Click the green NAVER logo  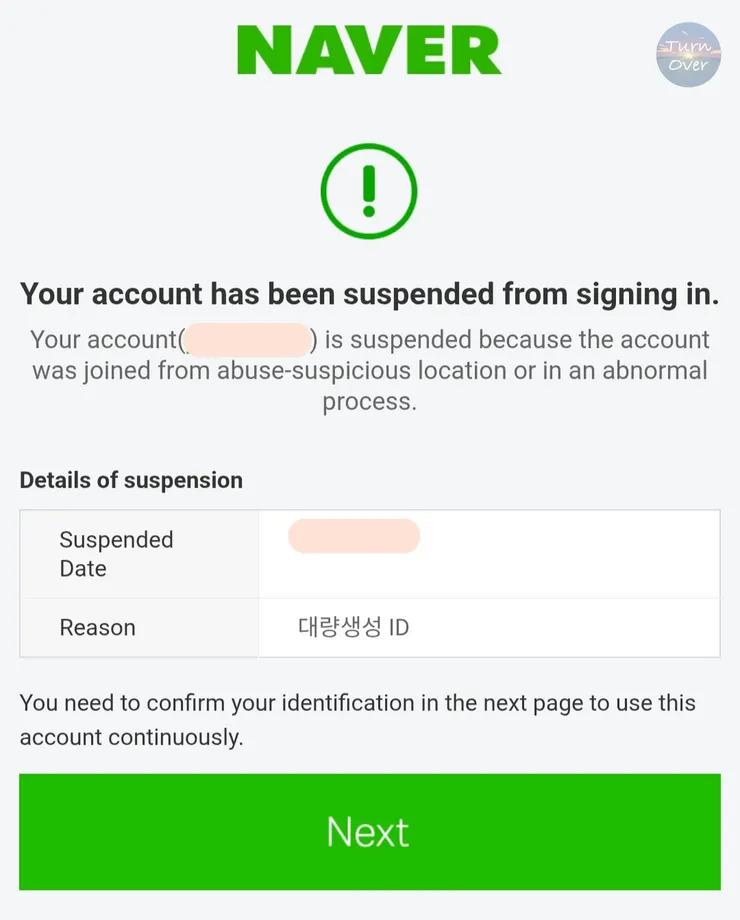369,51
